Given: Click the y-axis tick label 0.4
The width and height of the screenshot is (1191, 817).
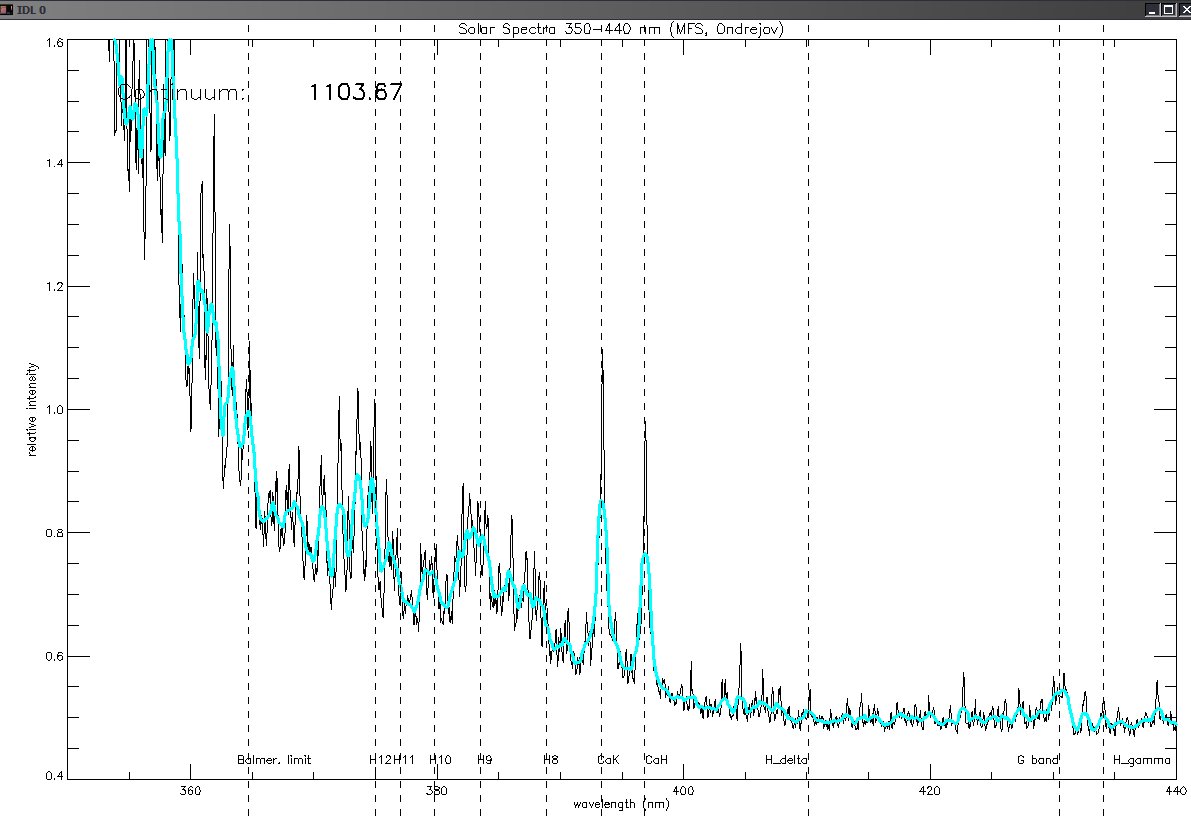Looking at the screenshot, I should 54,776.
